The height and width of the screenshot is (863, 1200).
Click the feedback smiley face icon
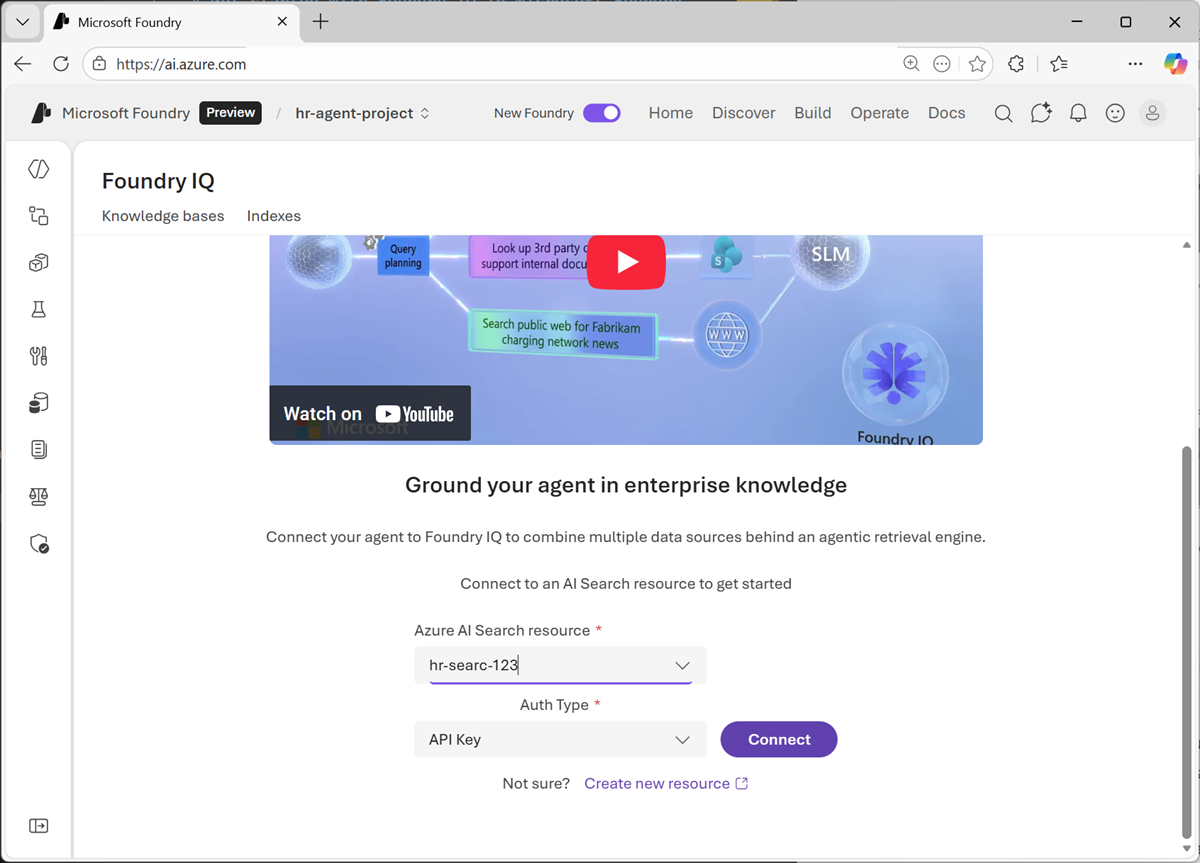[1115, 113]
